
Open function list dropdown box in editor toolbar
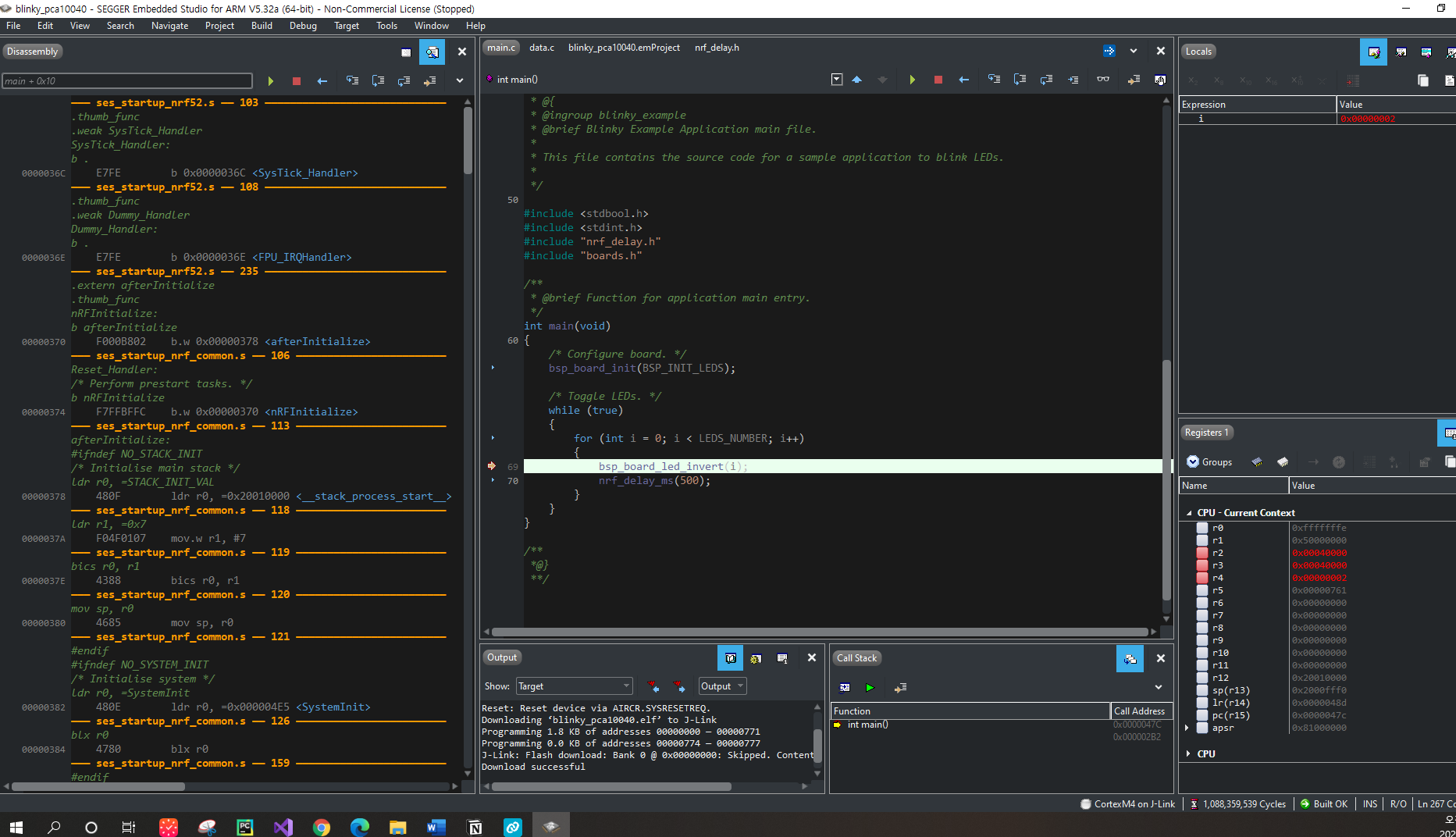click(837, 80)
